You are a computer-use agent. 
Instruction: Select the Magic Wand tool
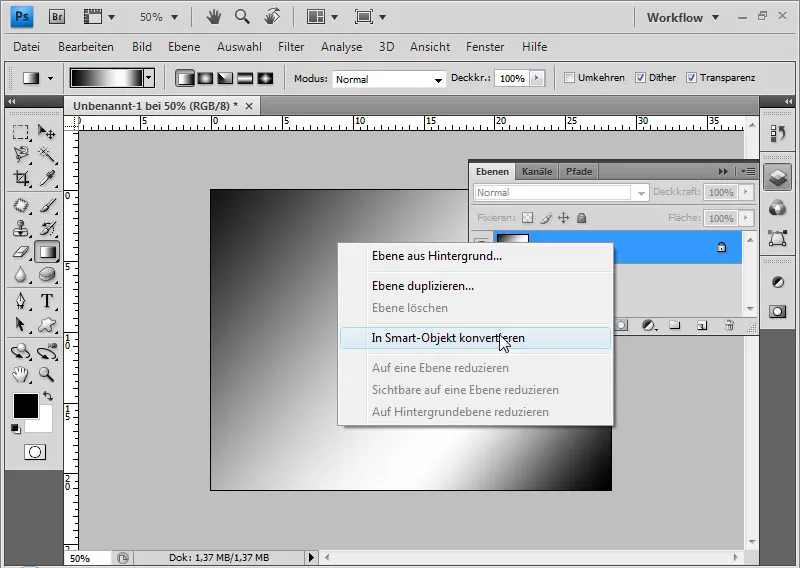[47, 154]
